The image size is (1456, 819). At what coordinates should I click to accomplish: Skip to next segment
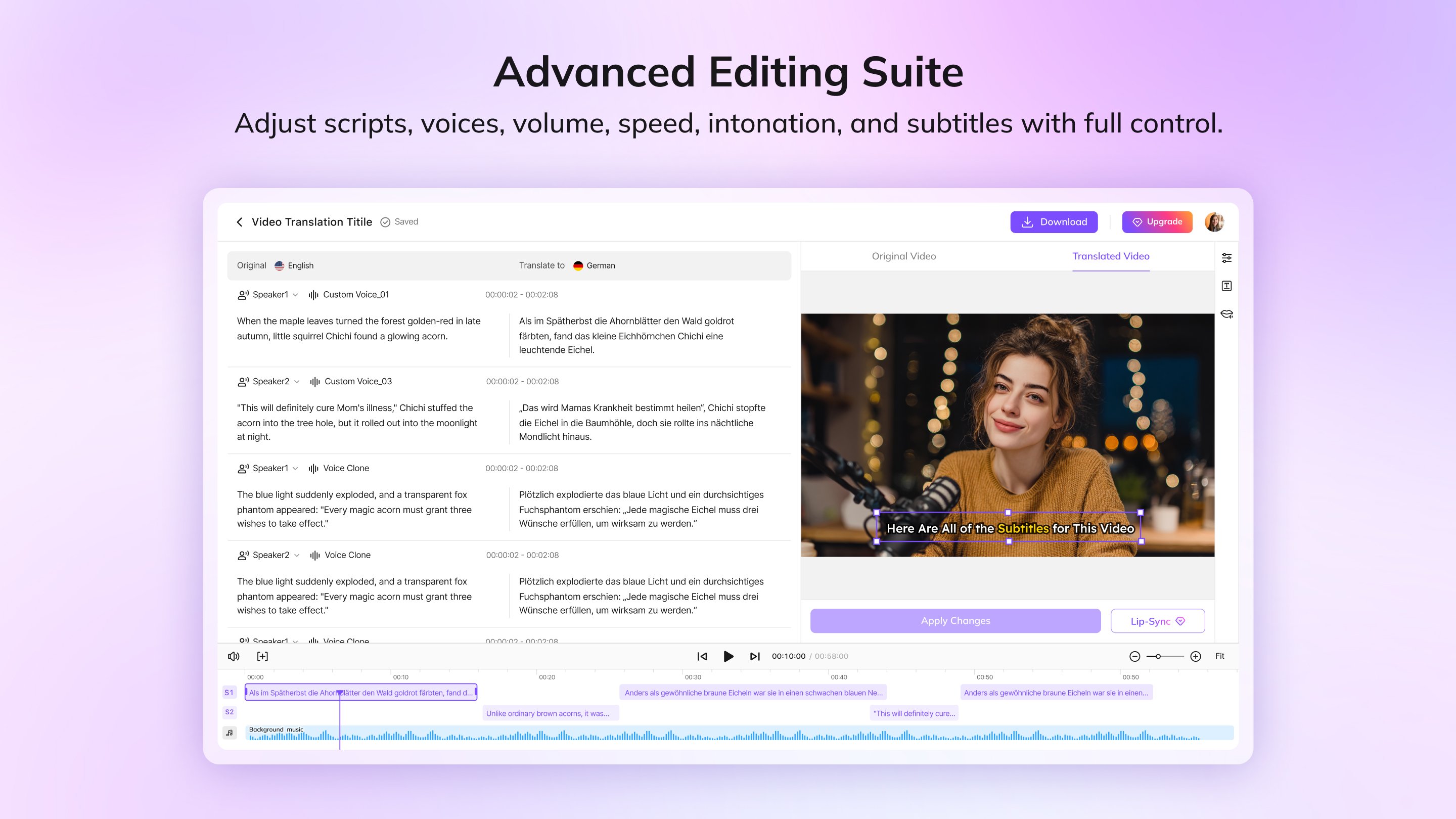(755, 656)
